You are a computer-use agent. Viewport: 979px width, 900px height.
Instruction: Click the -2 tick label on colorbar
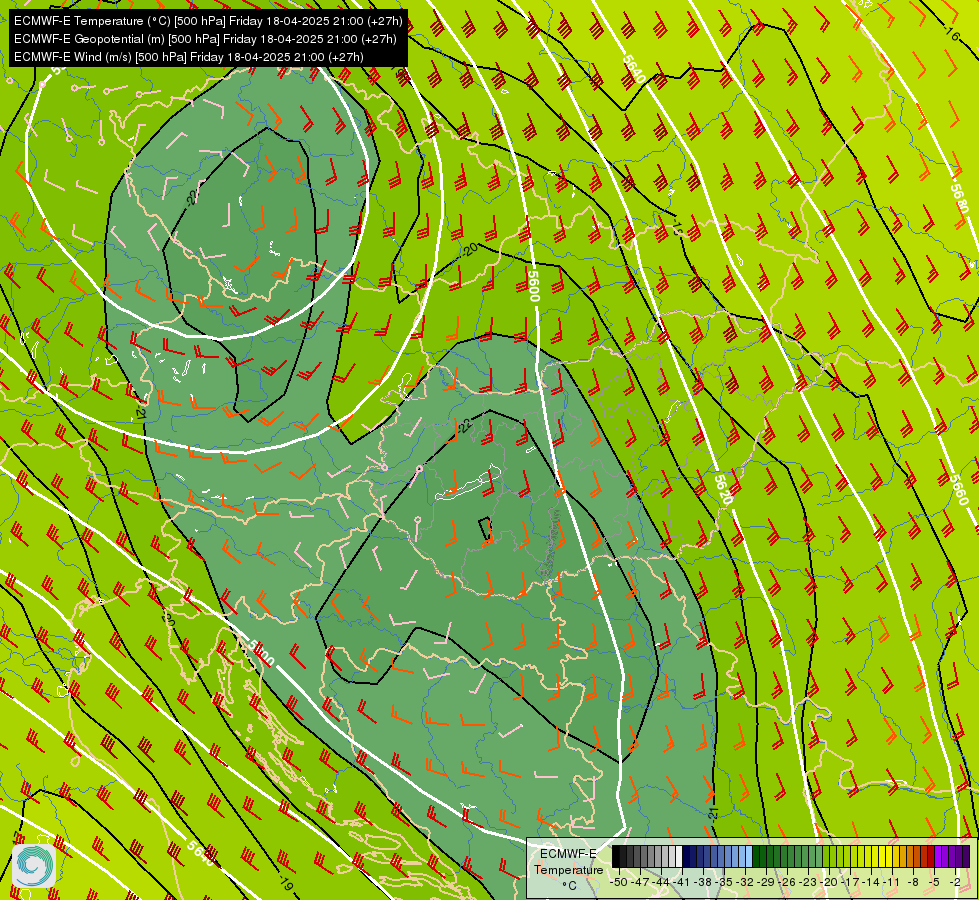[956, 882]
